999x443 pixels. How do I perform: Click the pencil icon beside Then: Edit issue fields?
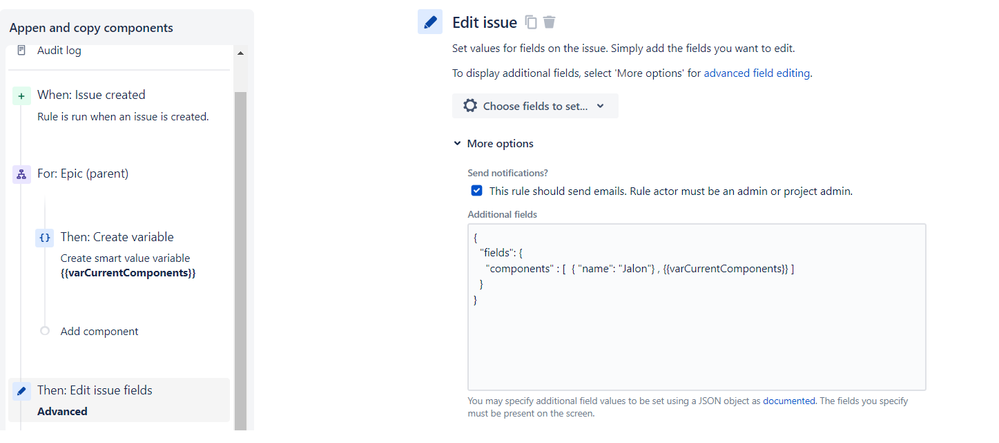[22, 391]
